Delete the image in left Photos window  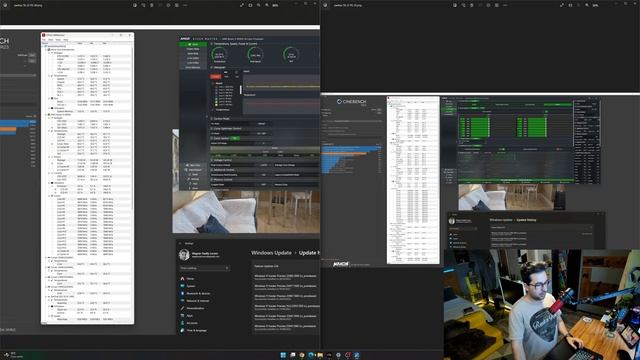(x=152, y=5)
